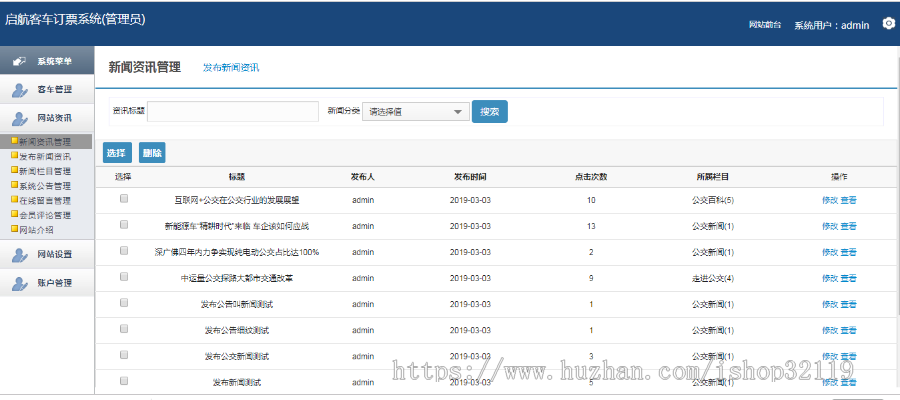The image size is (900, 400).
Task: Click the 点击次数 column header
Action: click(x=591, y=177)
